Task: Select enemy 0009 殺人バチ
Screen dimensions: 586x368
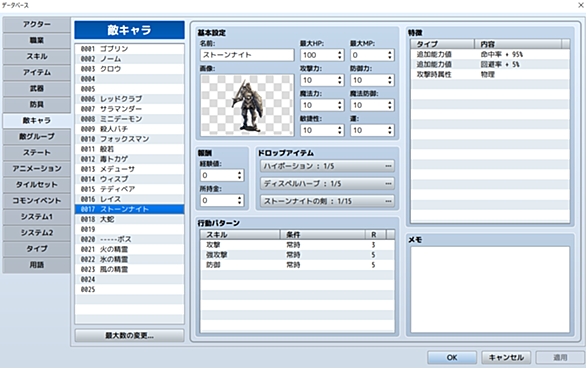Action: point(129,129)
